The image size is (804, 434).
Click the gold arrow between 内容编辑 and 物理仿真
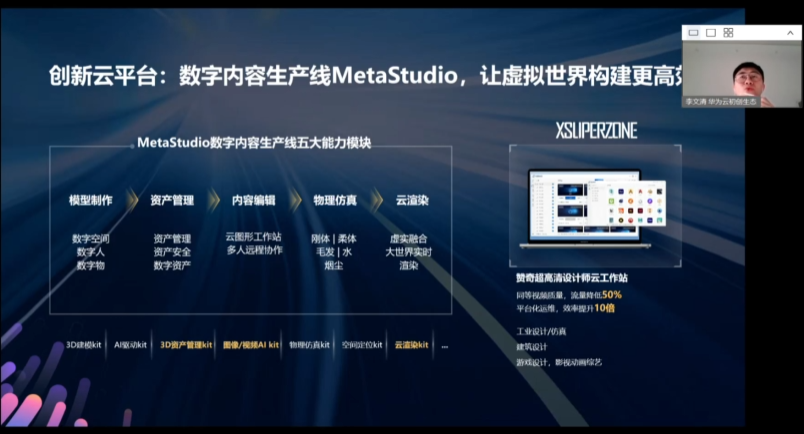295,200
